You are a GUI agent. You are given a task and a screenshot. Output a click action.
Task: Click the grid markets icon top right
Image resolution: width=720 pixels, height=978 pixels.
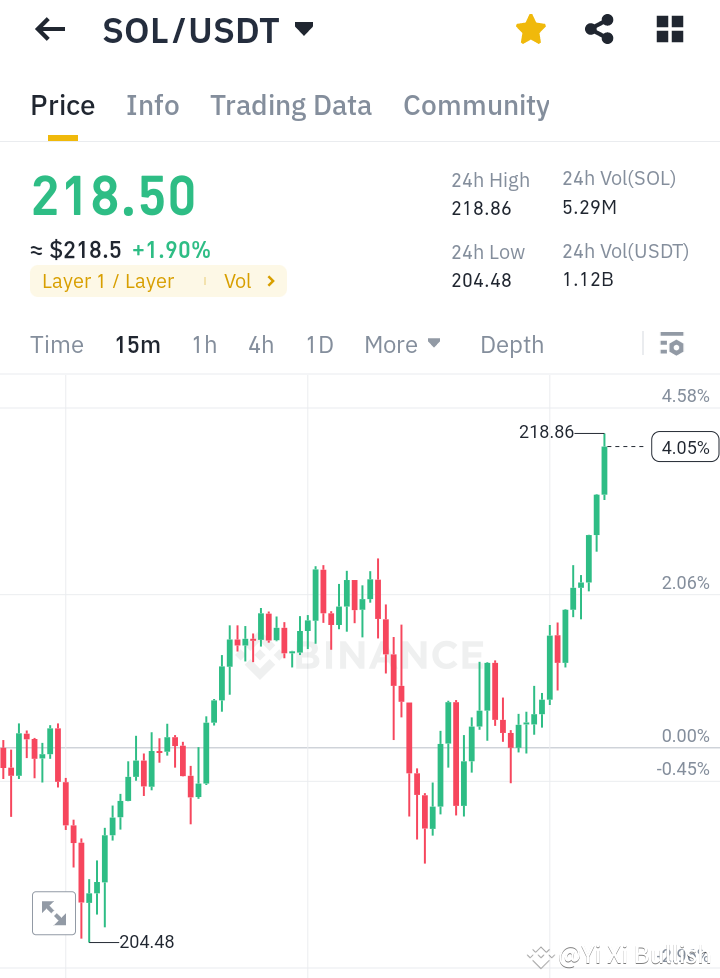point(669,30)
